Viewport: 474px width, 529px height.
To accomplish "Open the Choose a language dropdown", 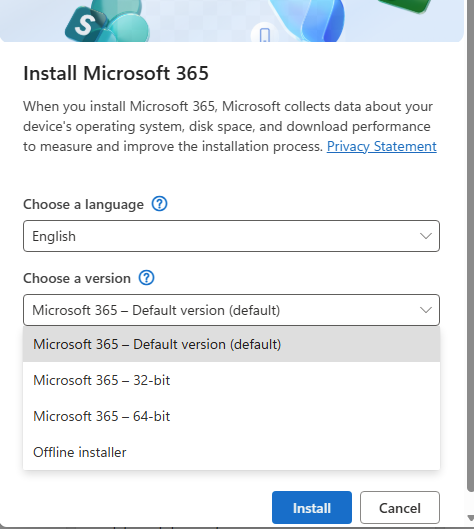I will pyautogui.click(x=231, y=236).
